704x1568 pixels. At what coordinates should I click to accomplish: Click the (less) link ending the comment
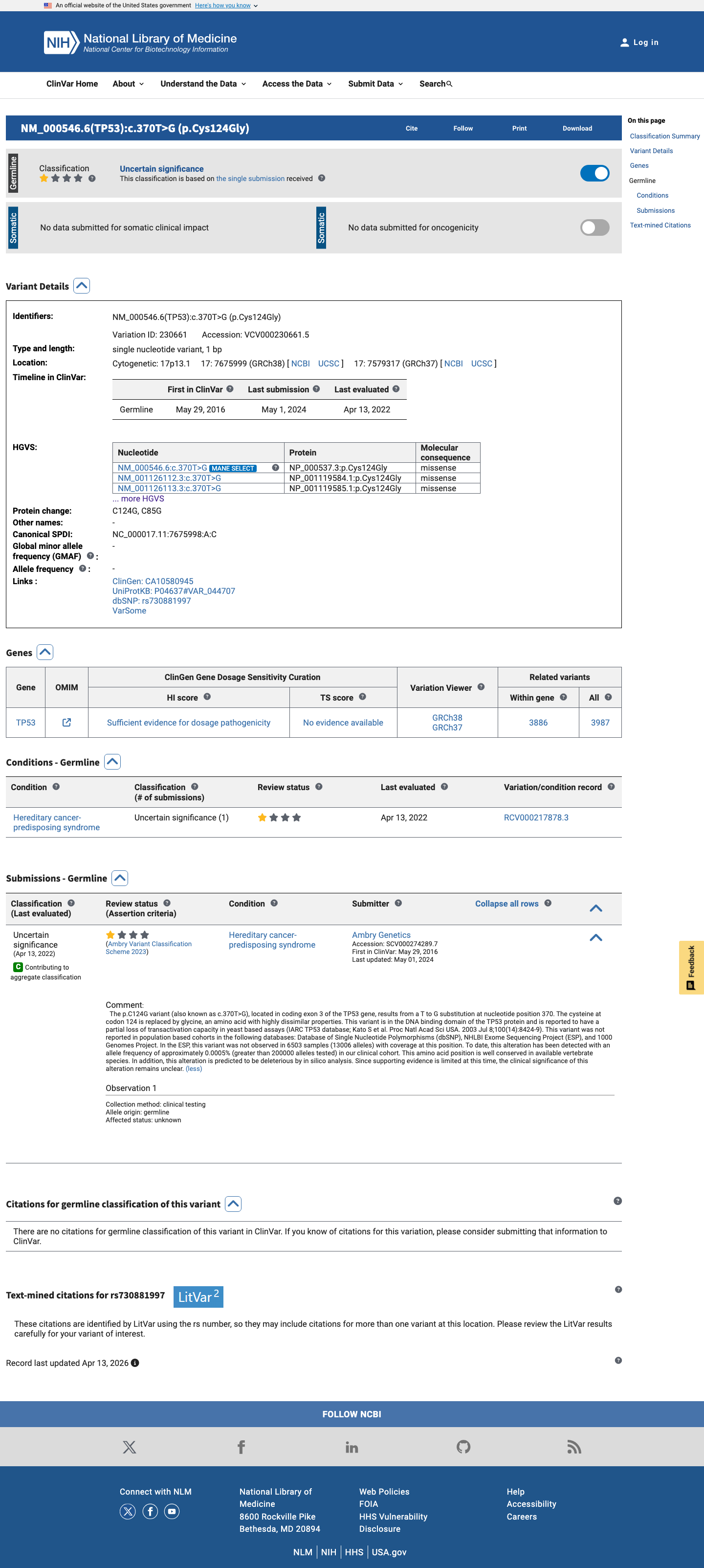[194, 1068]
